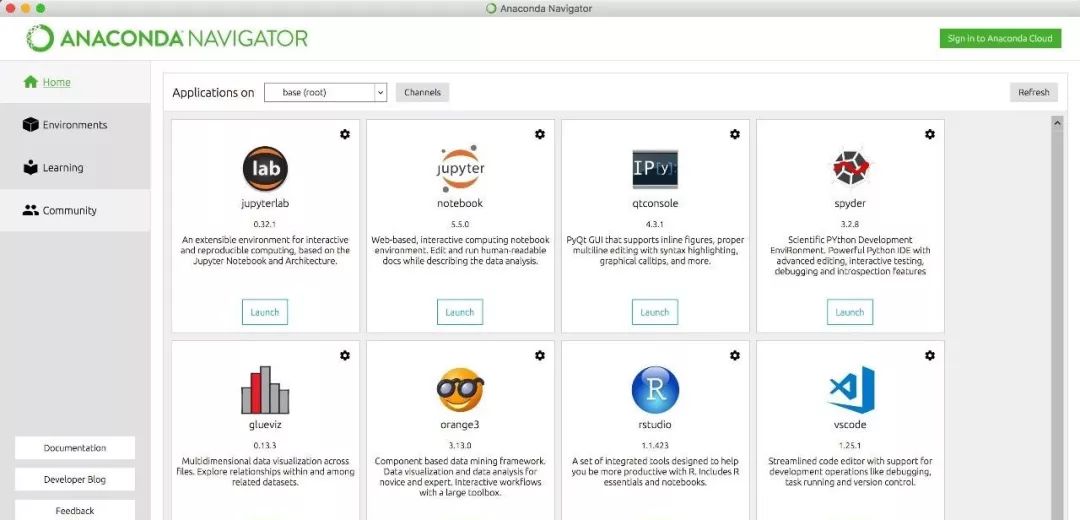This screenshot has height=520, width=1080.
Task: Open the base (root) environment dropdown
Action: coord(325,92)
